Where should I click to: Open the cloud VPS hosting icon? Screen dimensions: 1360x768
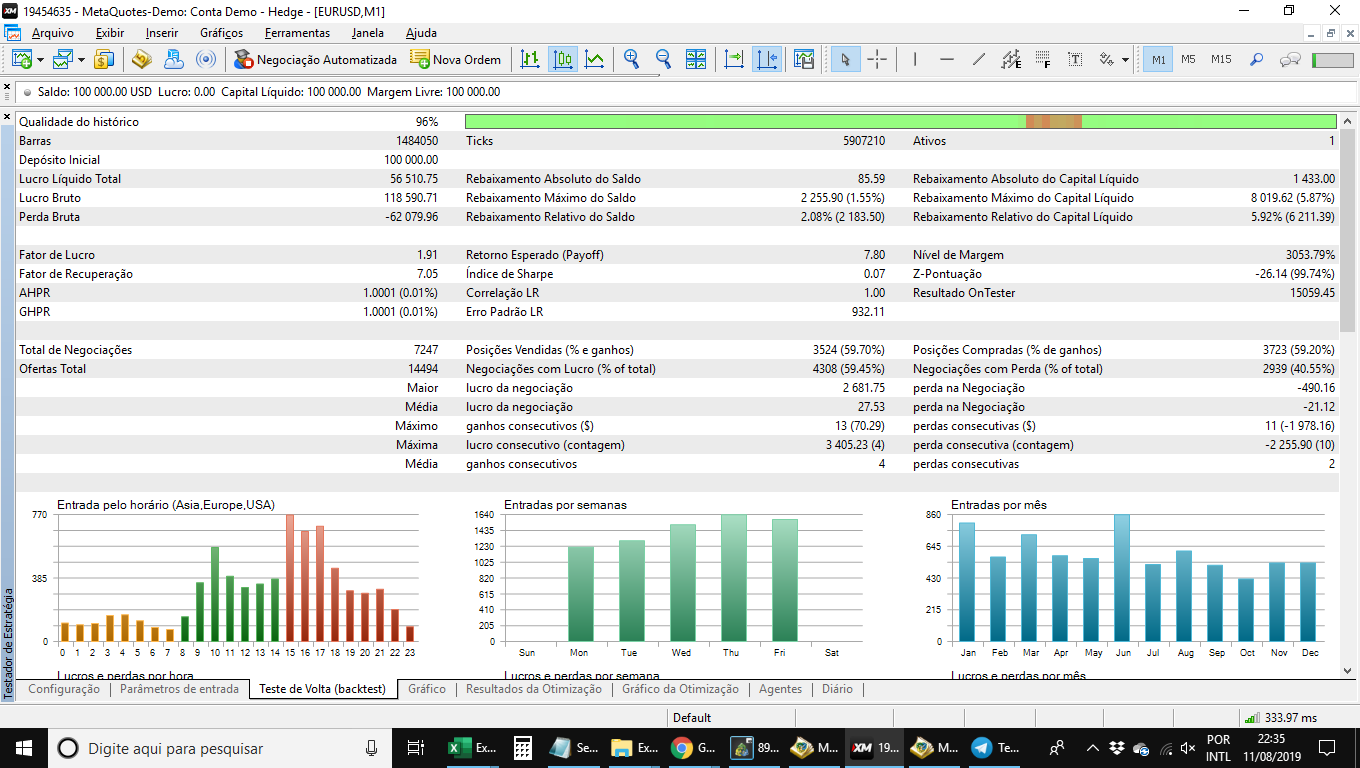point(173,59)
